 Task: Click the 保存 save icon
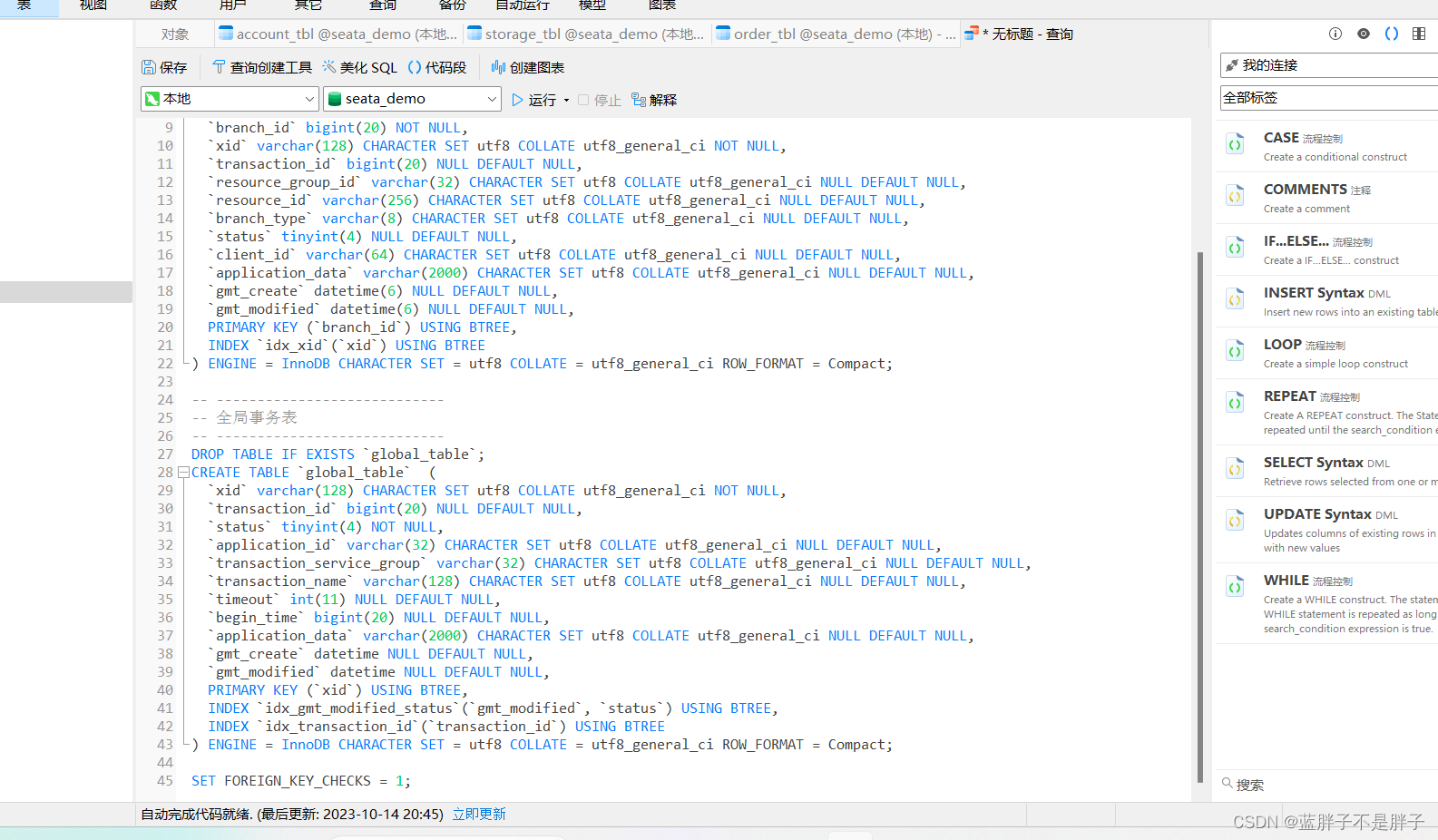coord(149,68)
